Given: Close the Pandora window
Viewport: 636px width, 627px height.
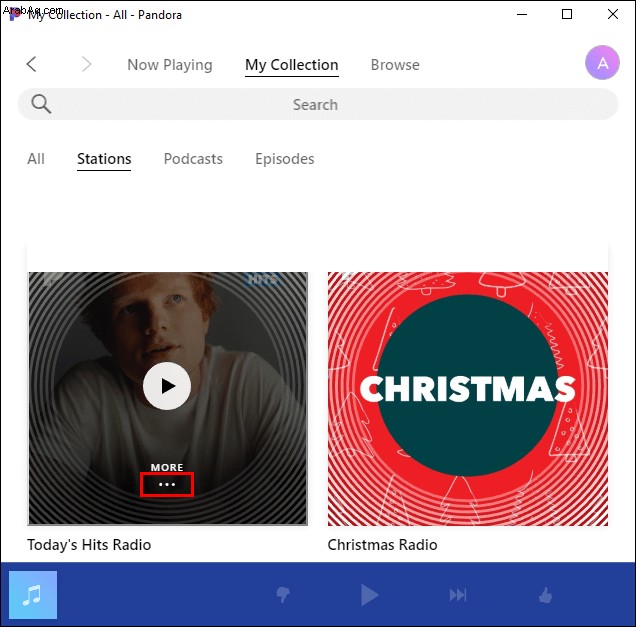Looking at the screenshot, I should (613, 14).
